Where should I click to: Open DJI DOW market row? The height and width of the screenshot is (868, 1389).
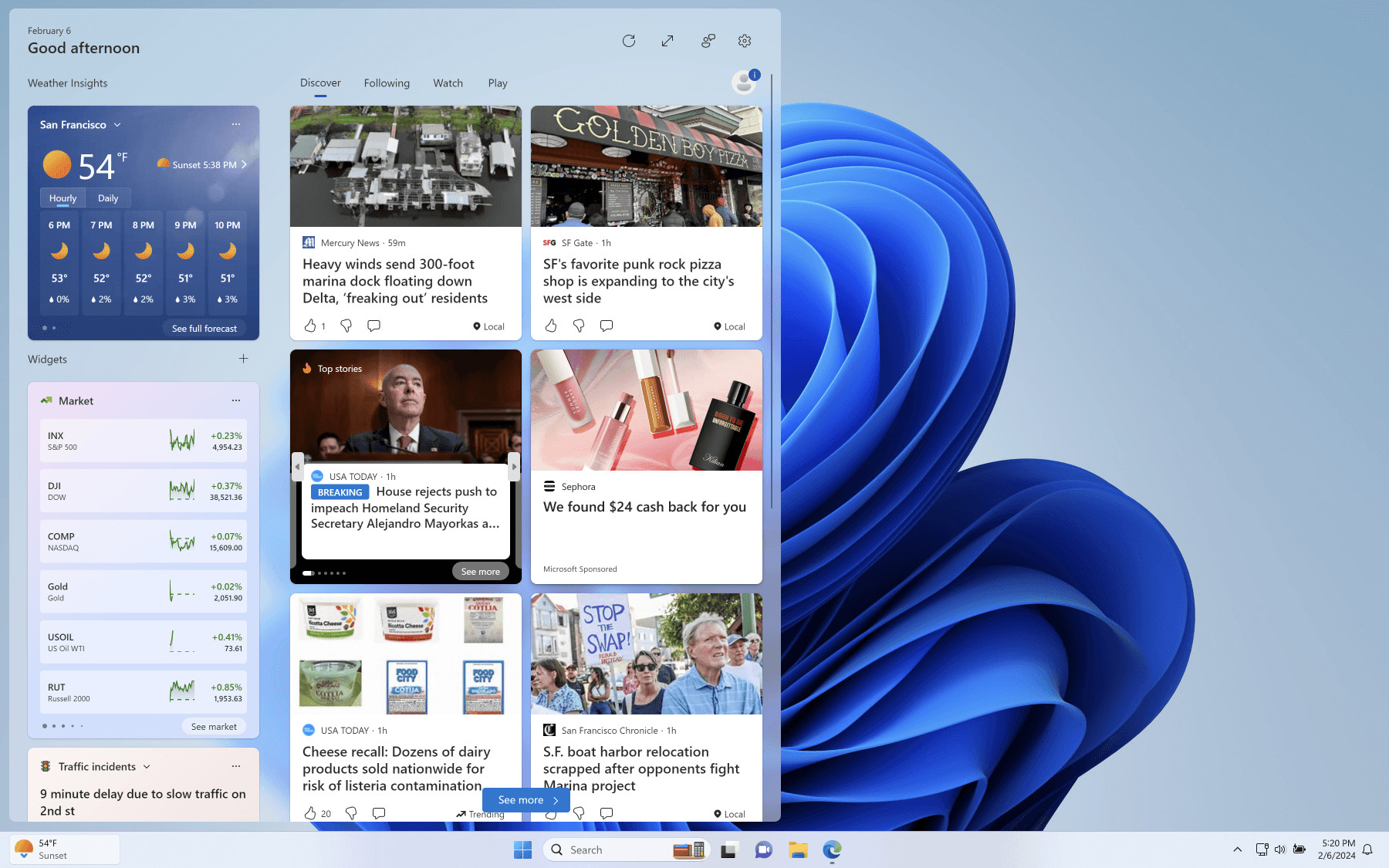[144, 491]
